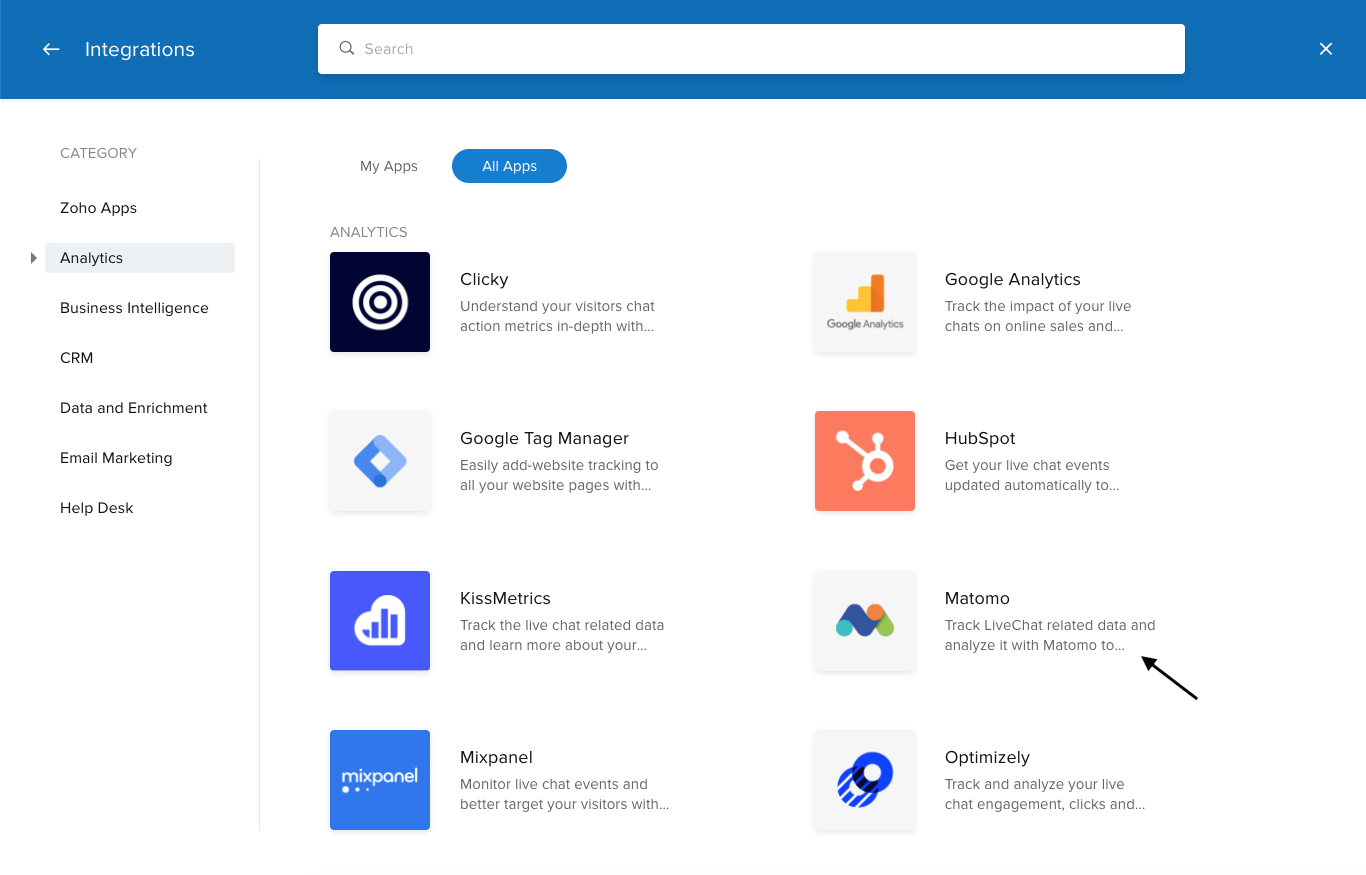Image resolution: width=1366 pixels, height=875 pixels.
Task: Go back using the left arrow icon
Action: [51, 49]
